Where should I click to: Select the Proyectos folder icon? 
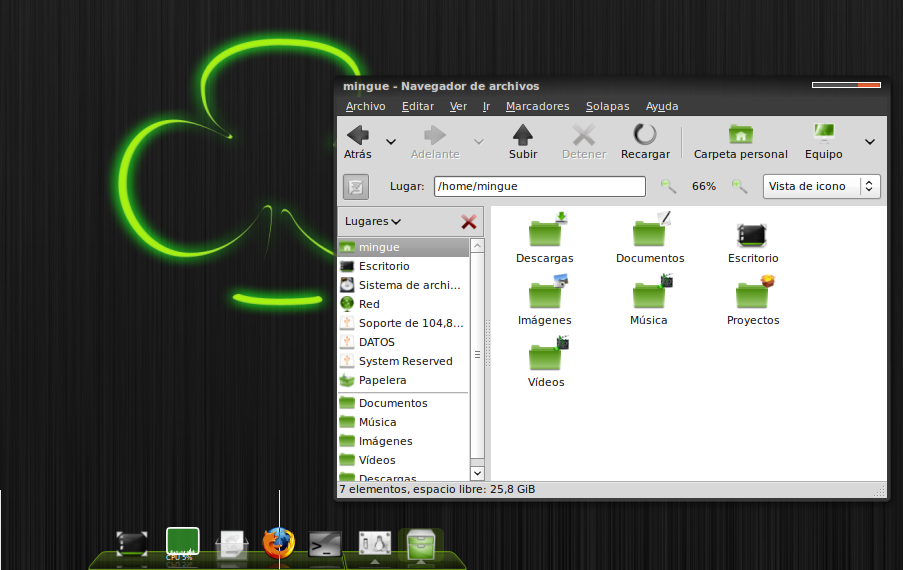coord(753,300)
